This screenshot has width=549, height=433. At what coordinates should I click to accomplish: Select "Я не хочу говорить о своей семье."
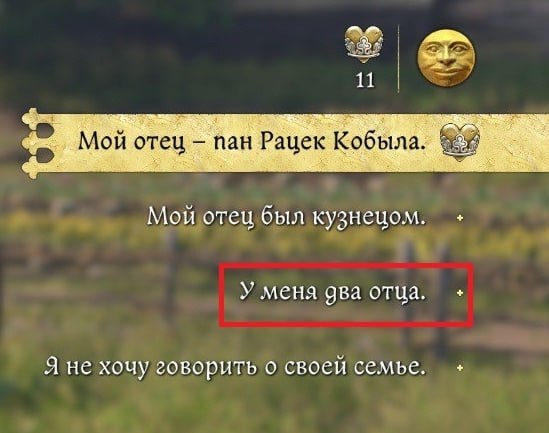[235, 368]
